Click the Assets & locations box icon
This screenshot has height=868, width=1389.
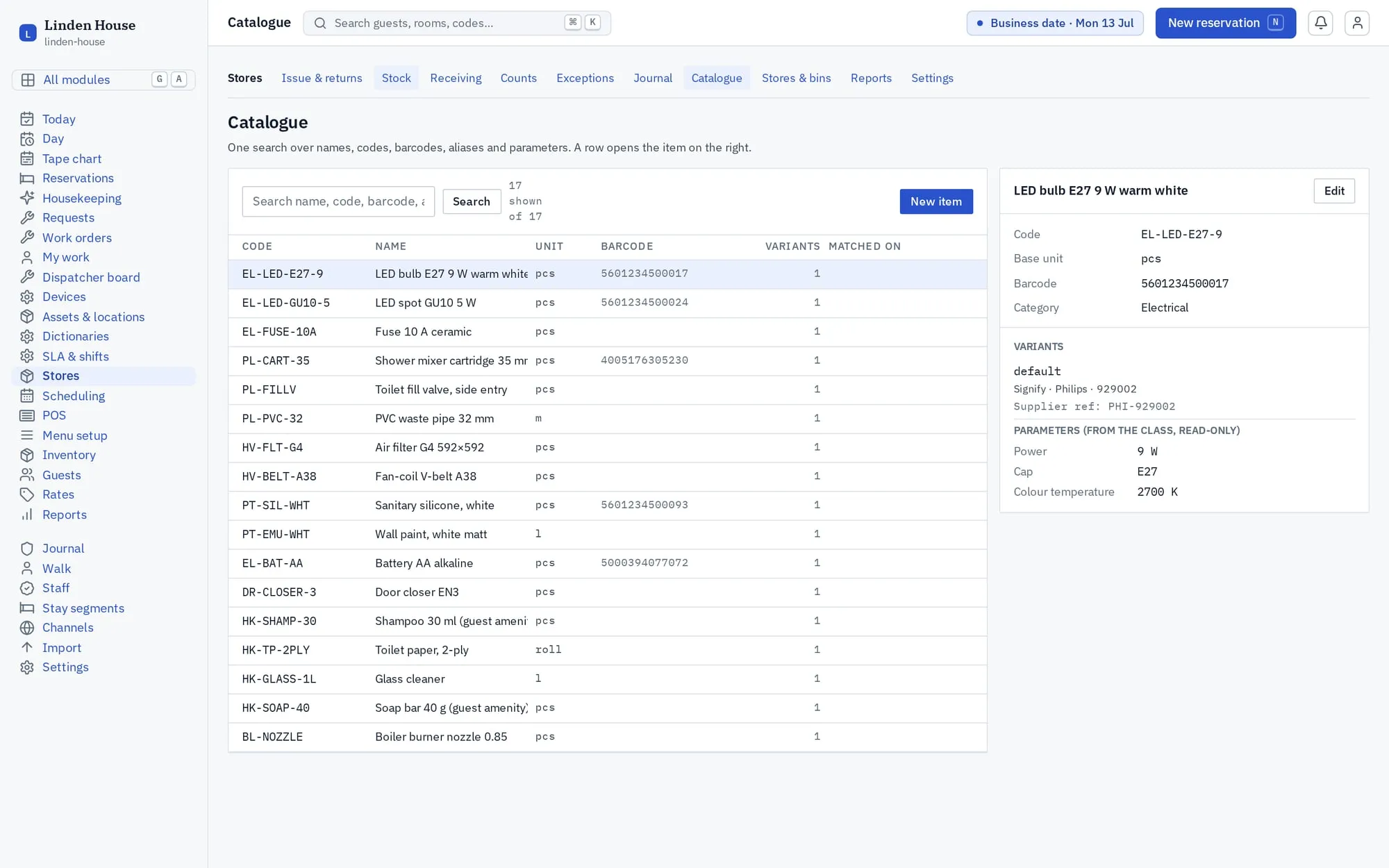click(27, 317)
